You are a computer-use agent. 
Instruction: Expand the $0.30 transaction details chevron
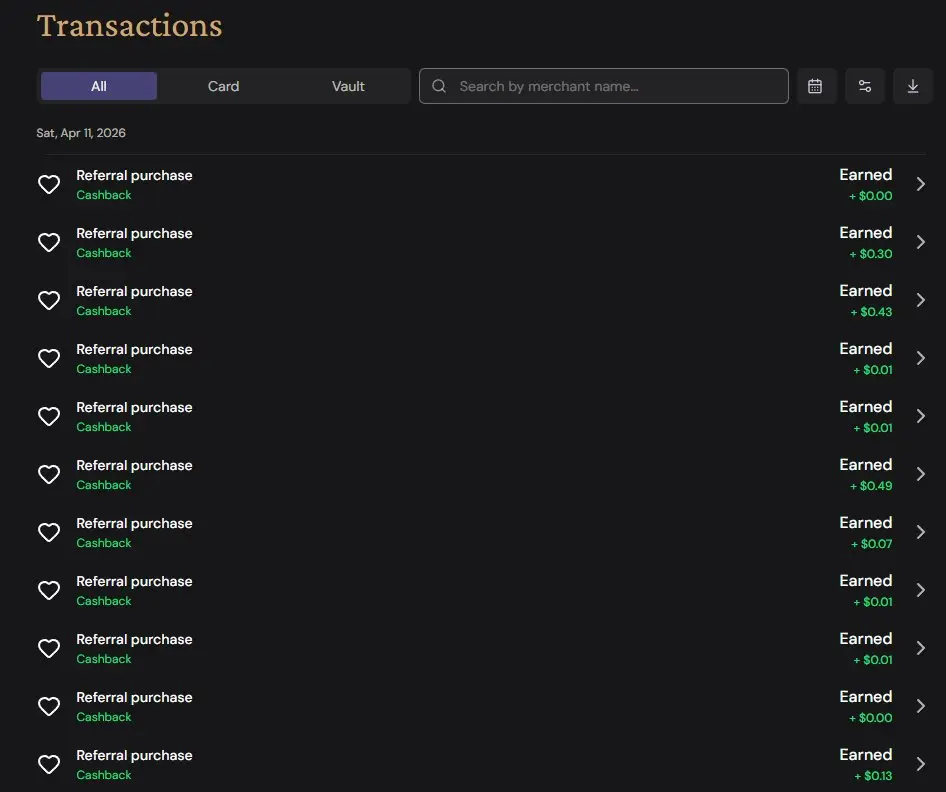[x=921, y=242]
